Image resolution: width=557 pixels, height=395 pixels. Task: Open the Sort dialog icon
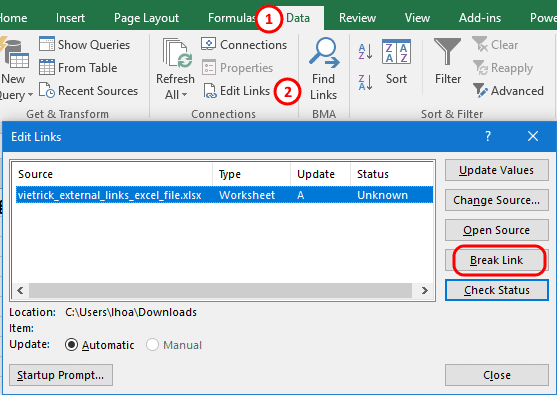click(x=396, y=52)
